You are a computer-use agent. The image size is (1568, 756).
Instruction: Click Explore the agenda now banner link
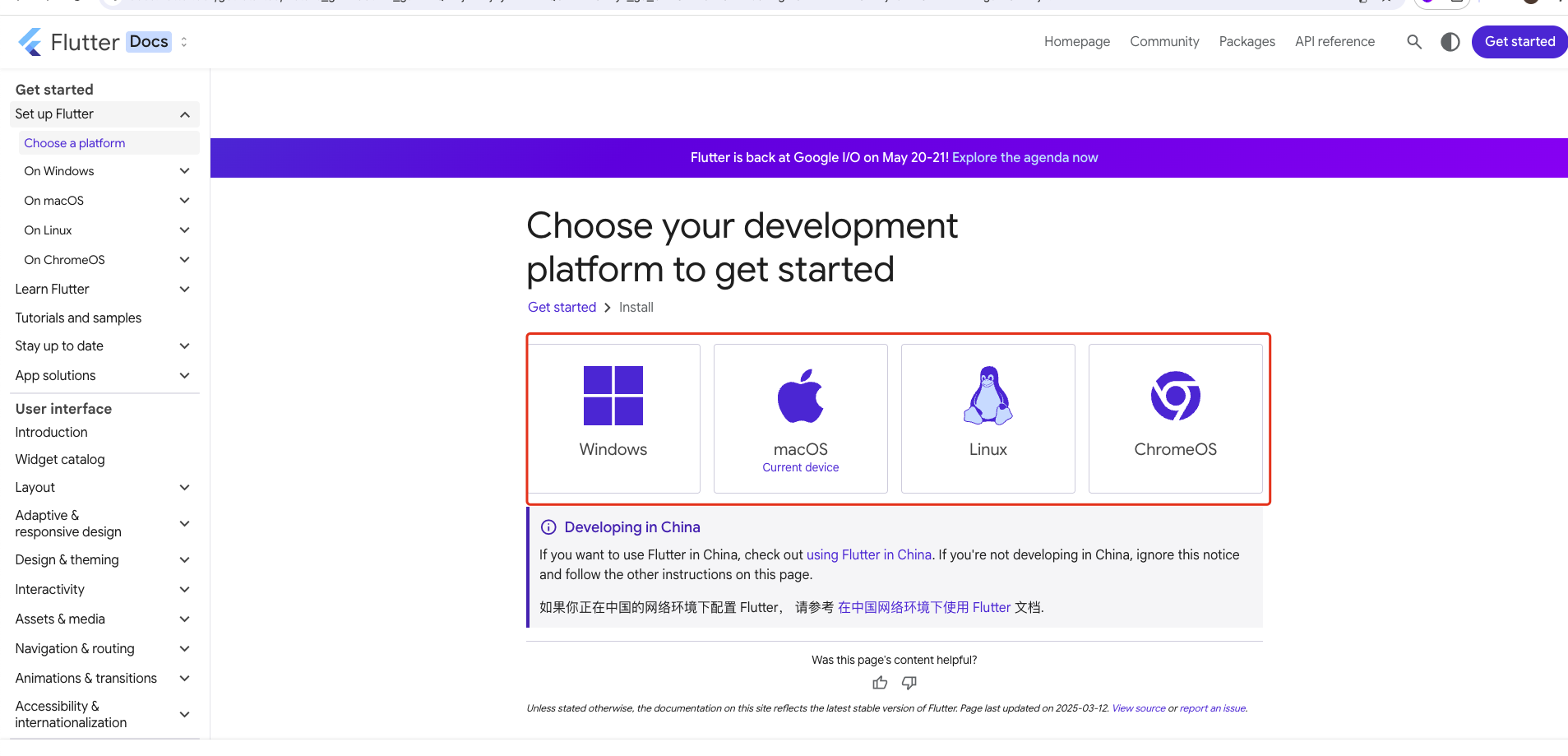[1025, 158]
